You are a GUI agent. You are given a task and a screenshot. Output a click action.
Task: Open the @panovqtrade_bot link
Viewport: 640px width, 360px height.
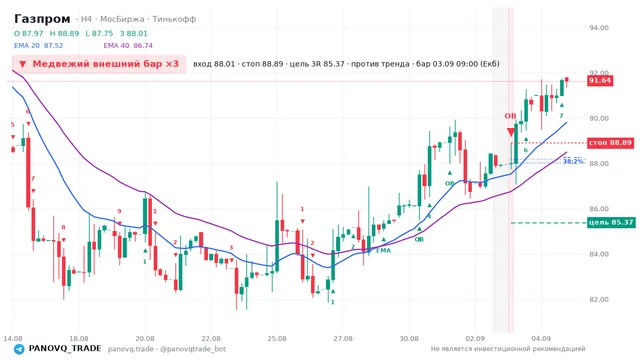193,349
